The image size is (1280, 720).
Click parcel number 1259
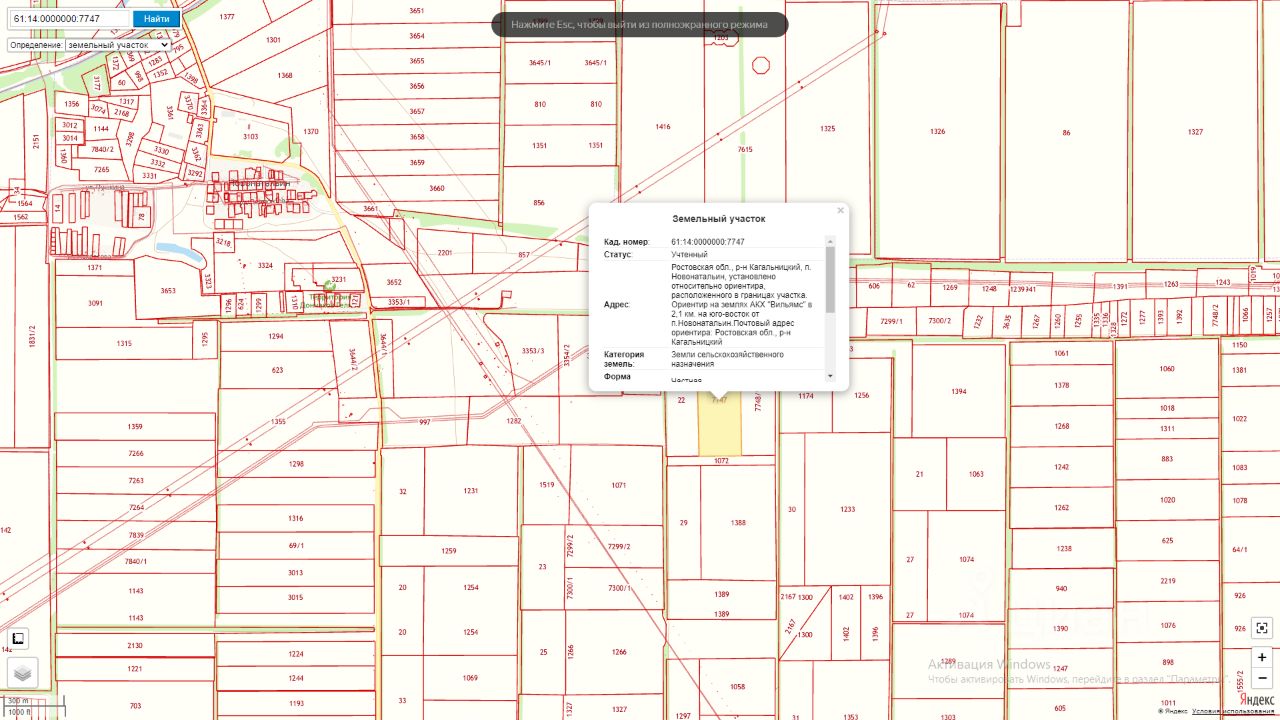pos(449,551)
